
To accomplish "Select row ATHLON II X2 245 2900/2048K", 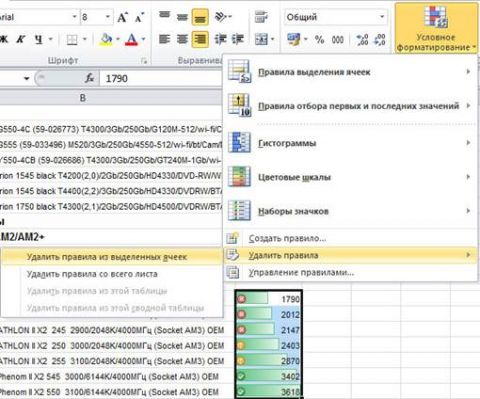I will click(x=111, y=330).
